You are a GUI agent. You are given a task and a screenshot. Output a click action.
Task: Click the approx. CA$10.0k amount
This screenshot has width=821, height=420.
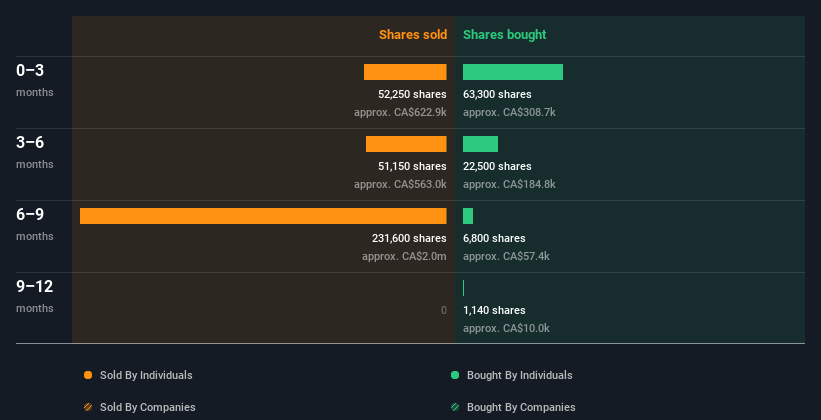click(506, 328)
